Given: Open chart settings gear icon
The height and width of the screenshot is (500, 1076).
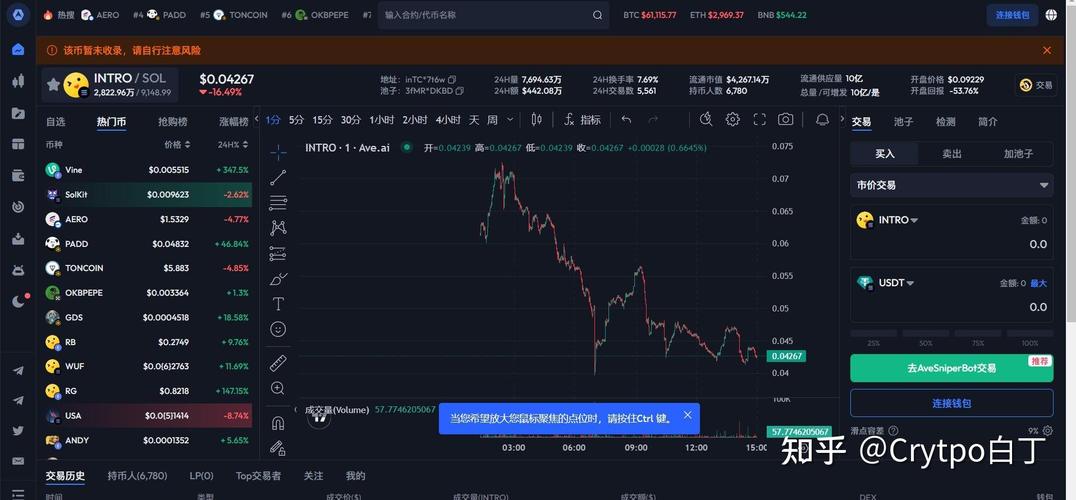Looking at the screenshot, I should 733,119.
